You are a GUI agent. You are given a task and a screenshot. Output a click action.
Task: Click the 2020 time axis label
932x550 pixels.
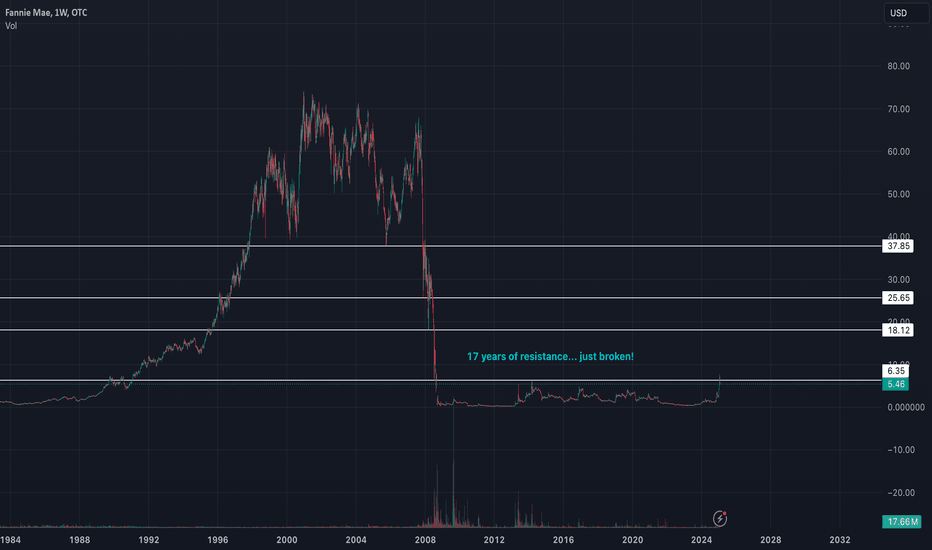(632, 540)
